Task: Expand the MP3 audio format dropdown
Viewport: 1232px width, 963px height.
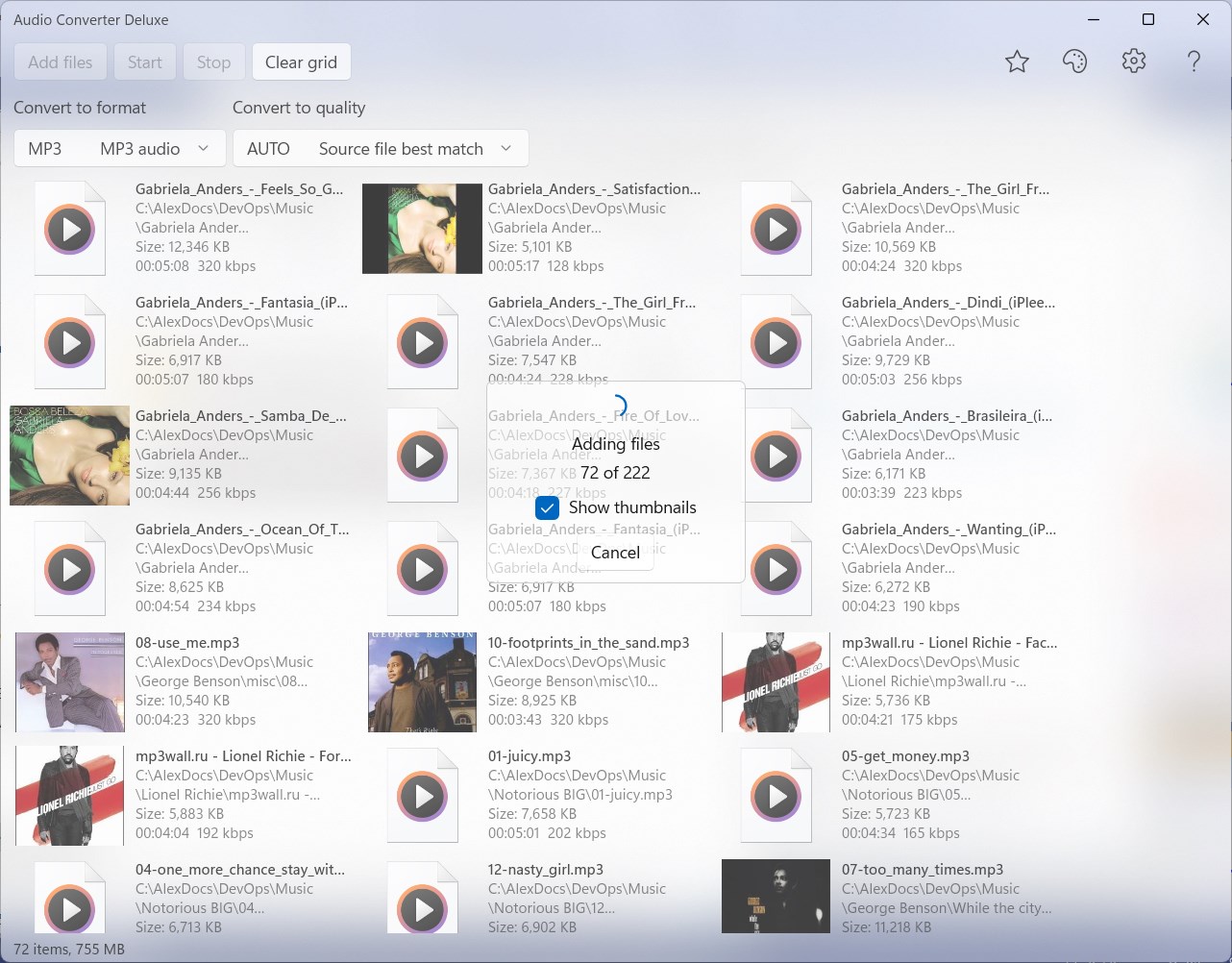Action: [120, 148]
